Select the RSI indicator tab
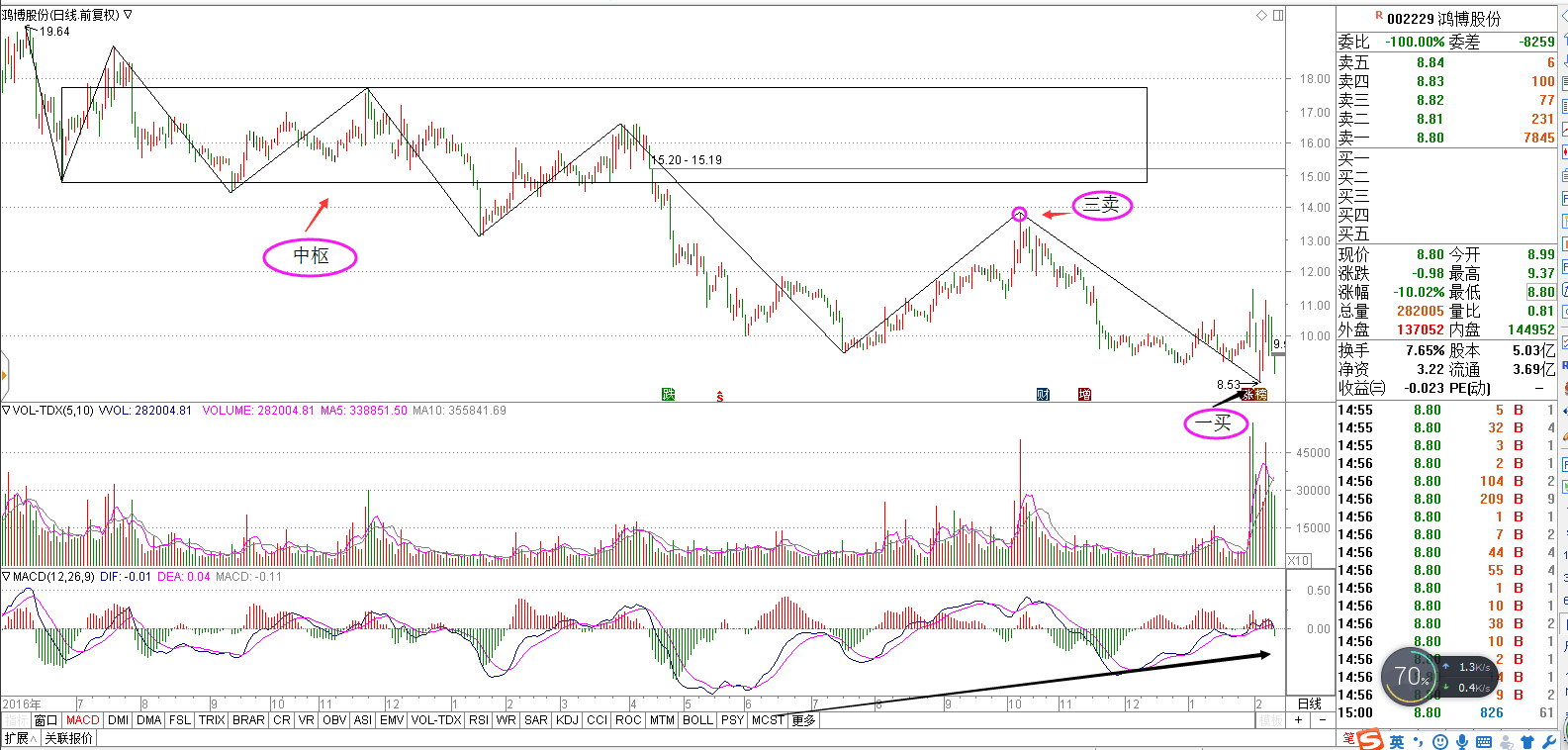The image size is (1568, 750). pyautogui.click(x=479, y=720)
